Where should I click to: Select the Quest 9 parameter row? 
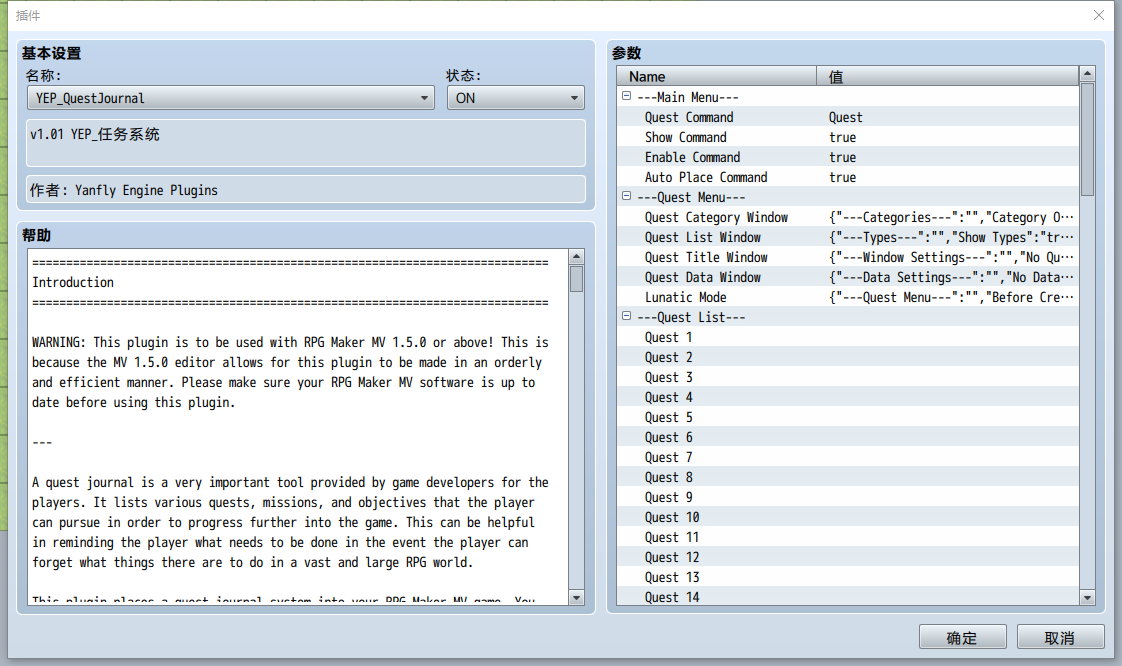coord(848,498)
